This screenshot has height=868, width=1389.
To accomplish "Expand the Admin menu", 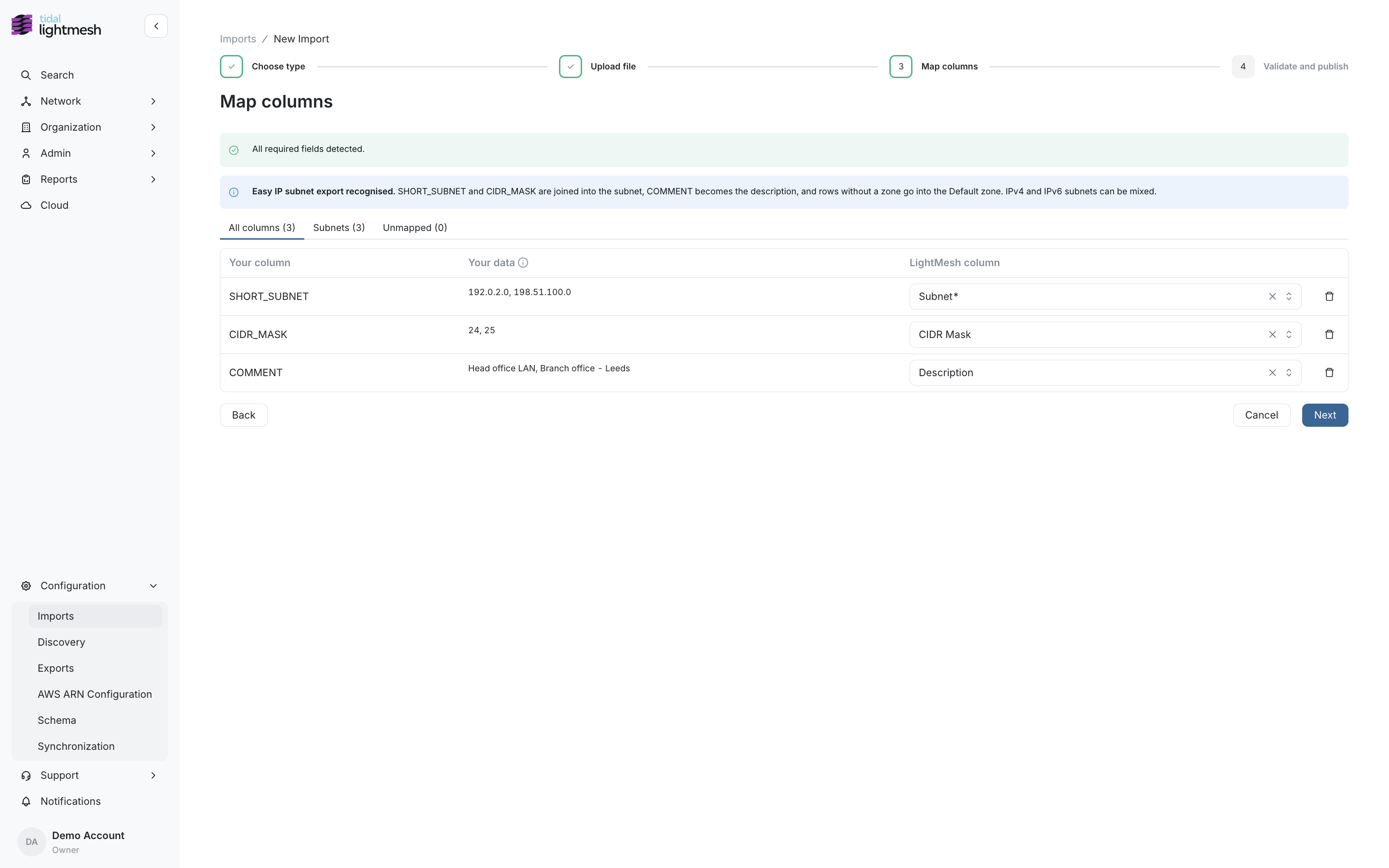I will (x=90, y=153).
